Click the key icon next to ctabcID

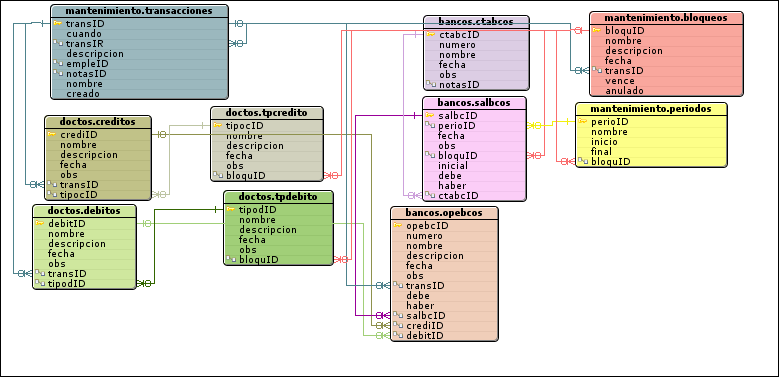[x=431, y=34]
